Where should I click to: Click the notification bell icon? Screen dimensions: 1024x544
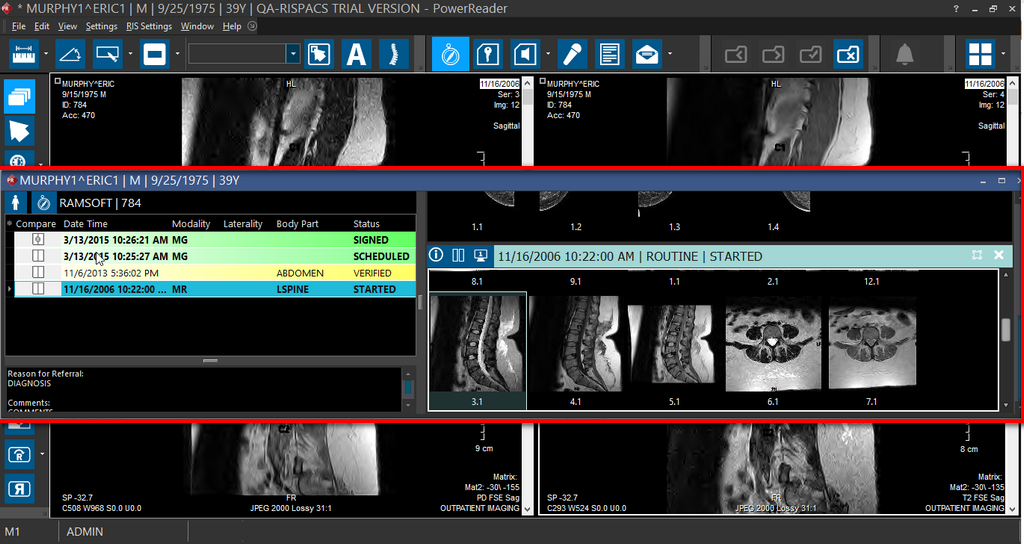pyautogui.click(x=905, y=53)
